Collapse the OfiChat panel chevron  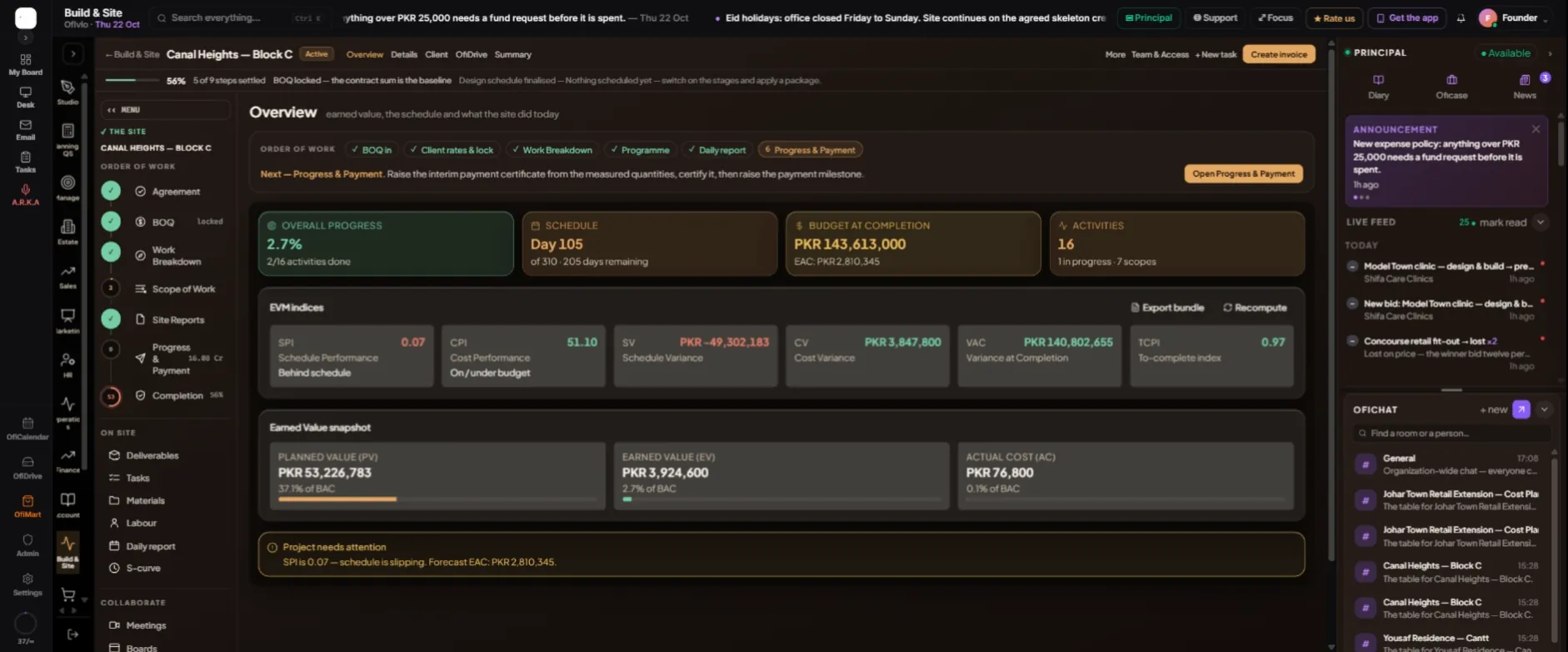coord(1544,409)
